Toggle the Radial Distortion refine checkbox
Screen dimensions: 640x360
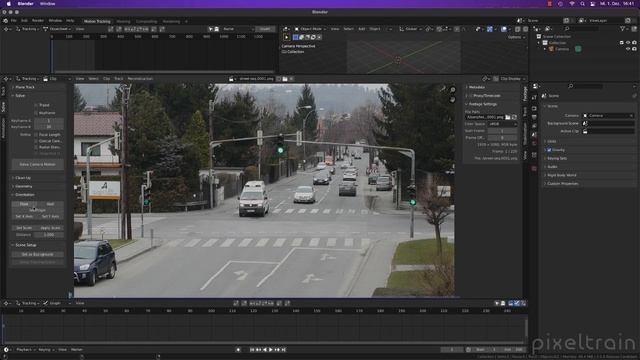coord(36,147)
